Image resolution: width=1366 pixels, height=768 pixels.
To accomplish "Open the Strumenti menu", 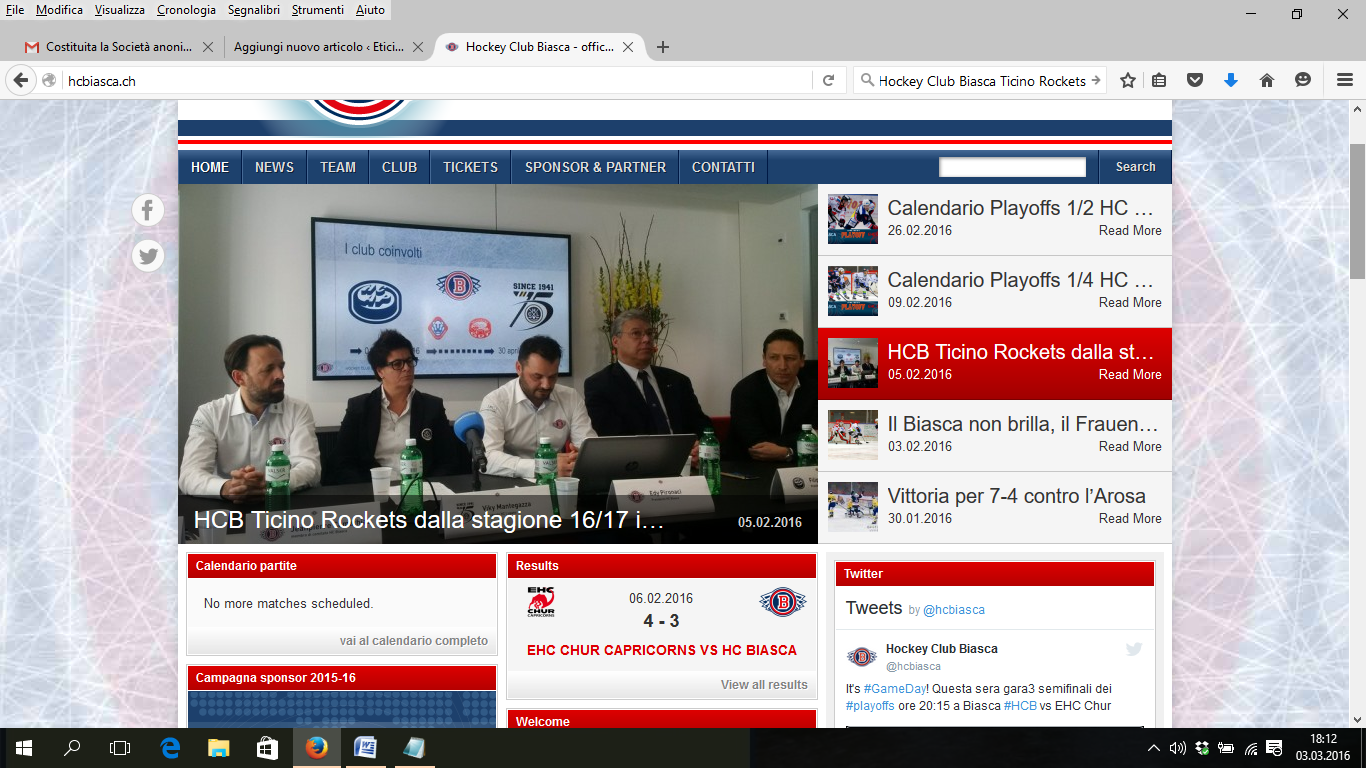I will (318, 10).
